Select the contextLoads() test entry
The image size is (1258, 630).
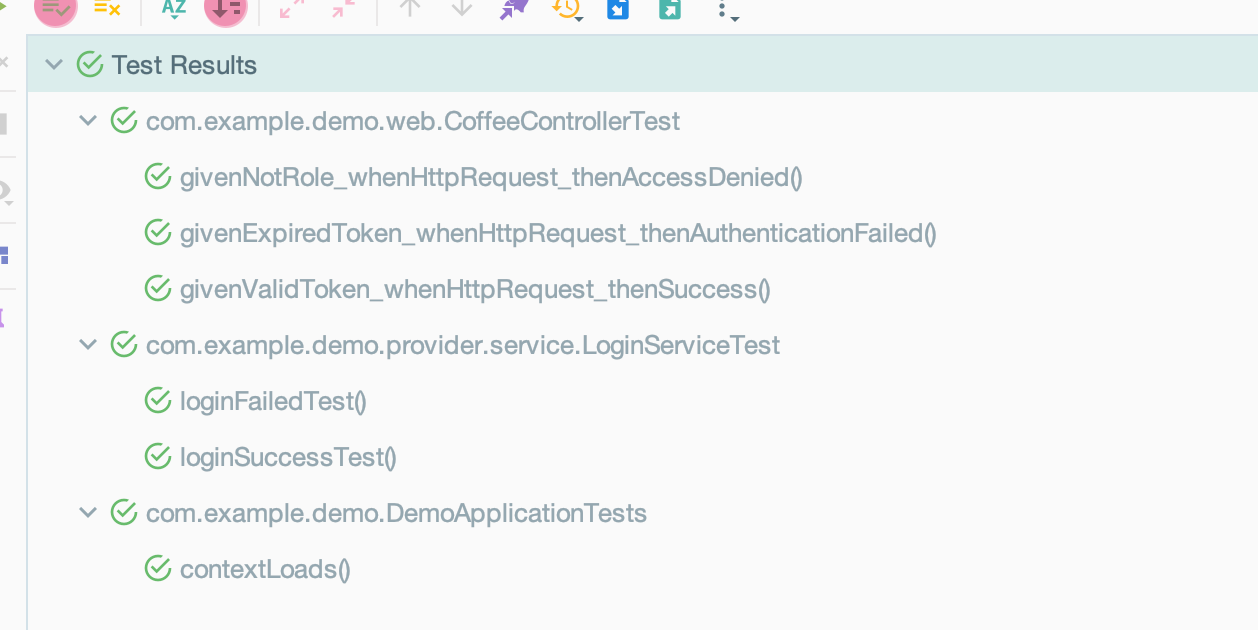coord(265,569)
